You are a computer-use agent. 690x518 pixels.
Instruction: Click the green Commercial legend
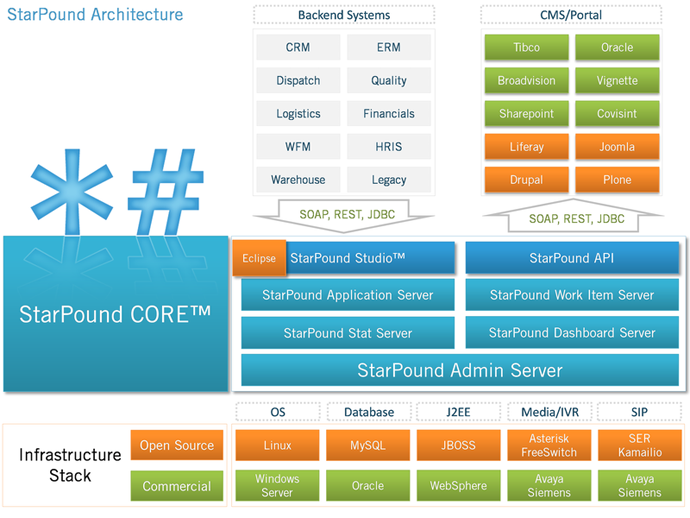click(x=177, y=486)
